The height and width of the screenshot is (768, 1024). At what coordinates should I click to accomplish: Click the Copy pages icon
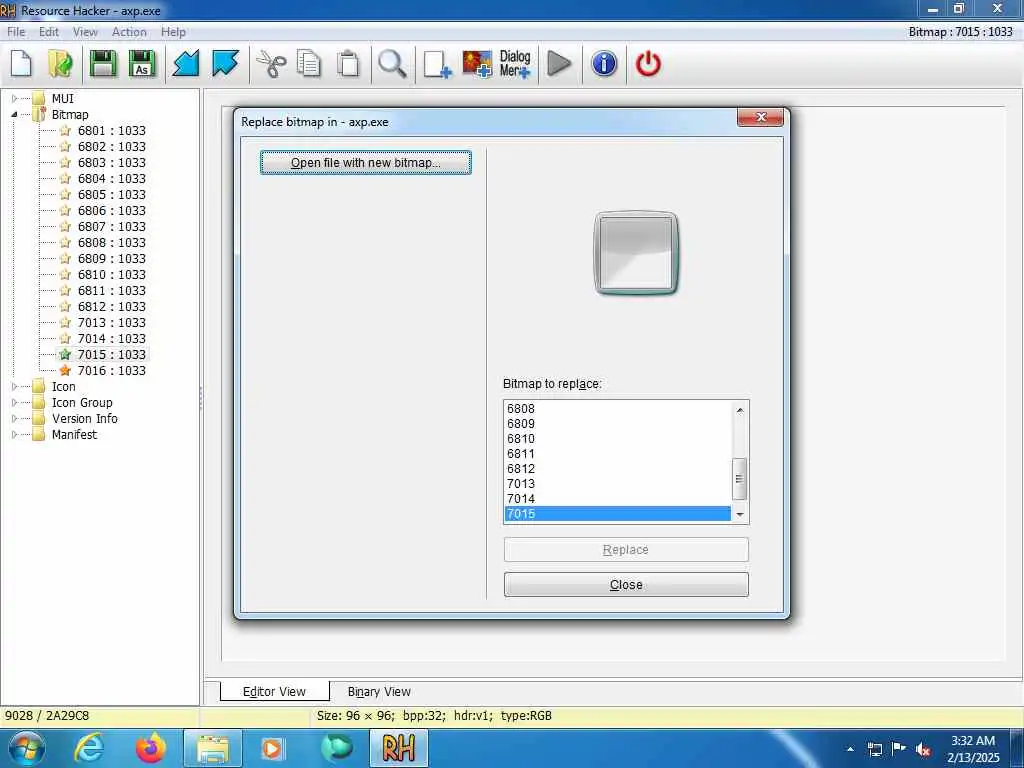coord(309,64)
